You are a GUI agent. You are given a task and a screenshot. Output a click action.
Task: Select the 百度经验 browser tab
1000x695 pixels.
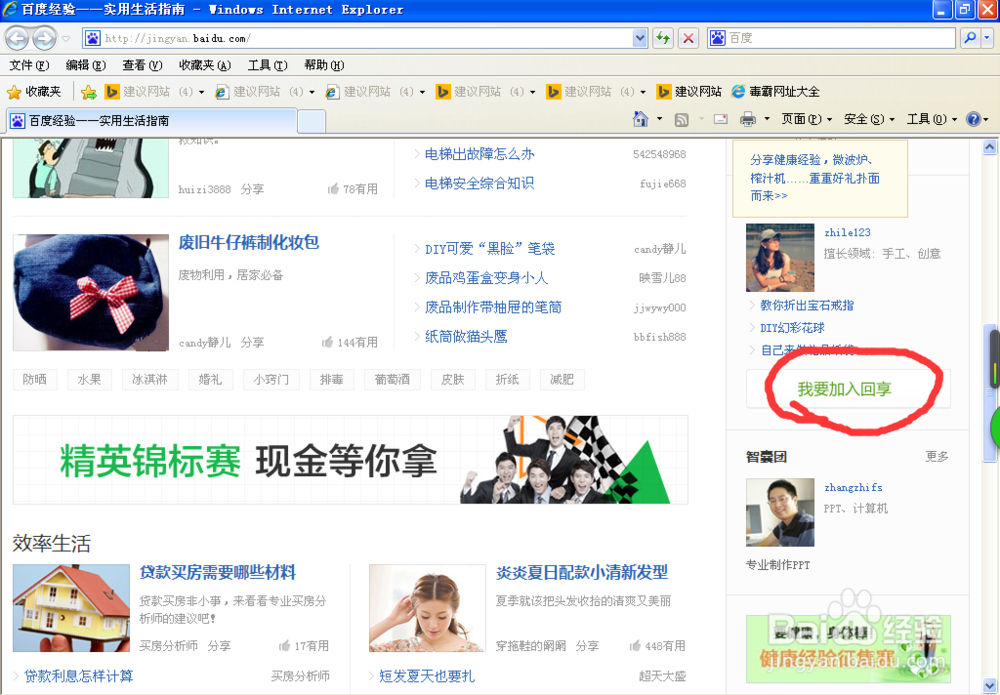(152, 121)
